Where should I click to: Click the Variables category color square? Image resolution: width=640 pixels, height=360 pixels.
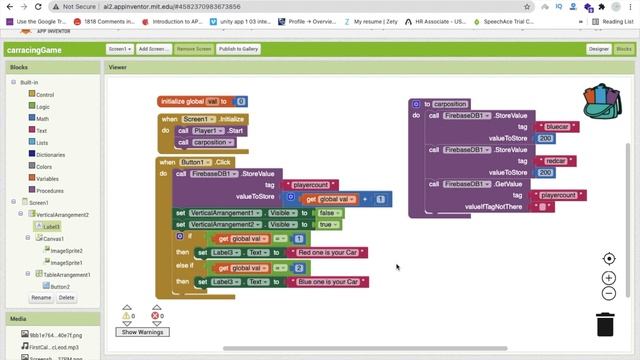(x=32, y=178)
